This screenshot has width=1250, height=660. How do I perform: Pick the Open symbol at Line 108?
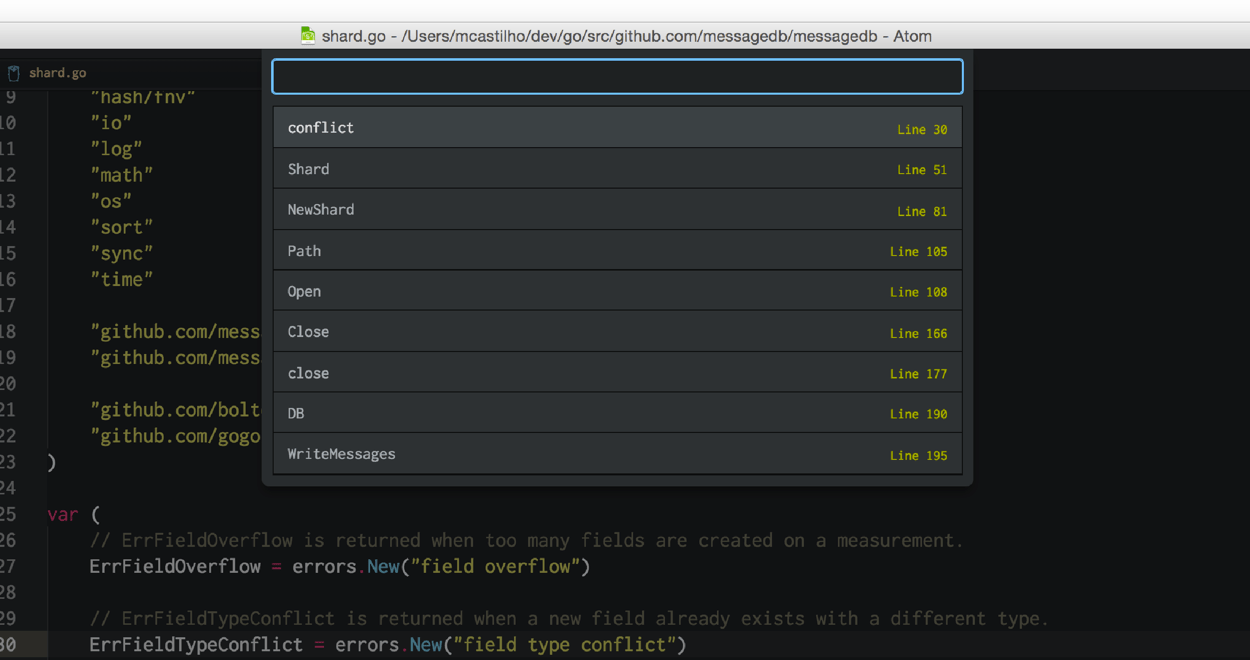coord(617,292)
